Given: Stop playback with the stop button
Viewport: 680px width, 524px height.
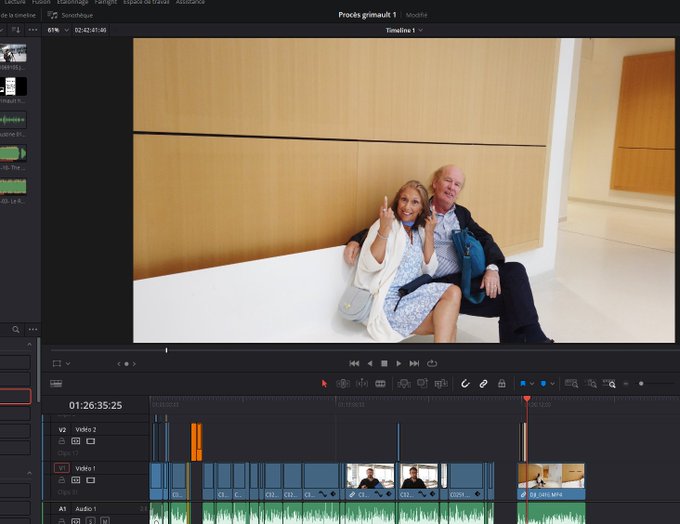Looking at the screenshot, I should pyautogui.click(x=384, y=364).
